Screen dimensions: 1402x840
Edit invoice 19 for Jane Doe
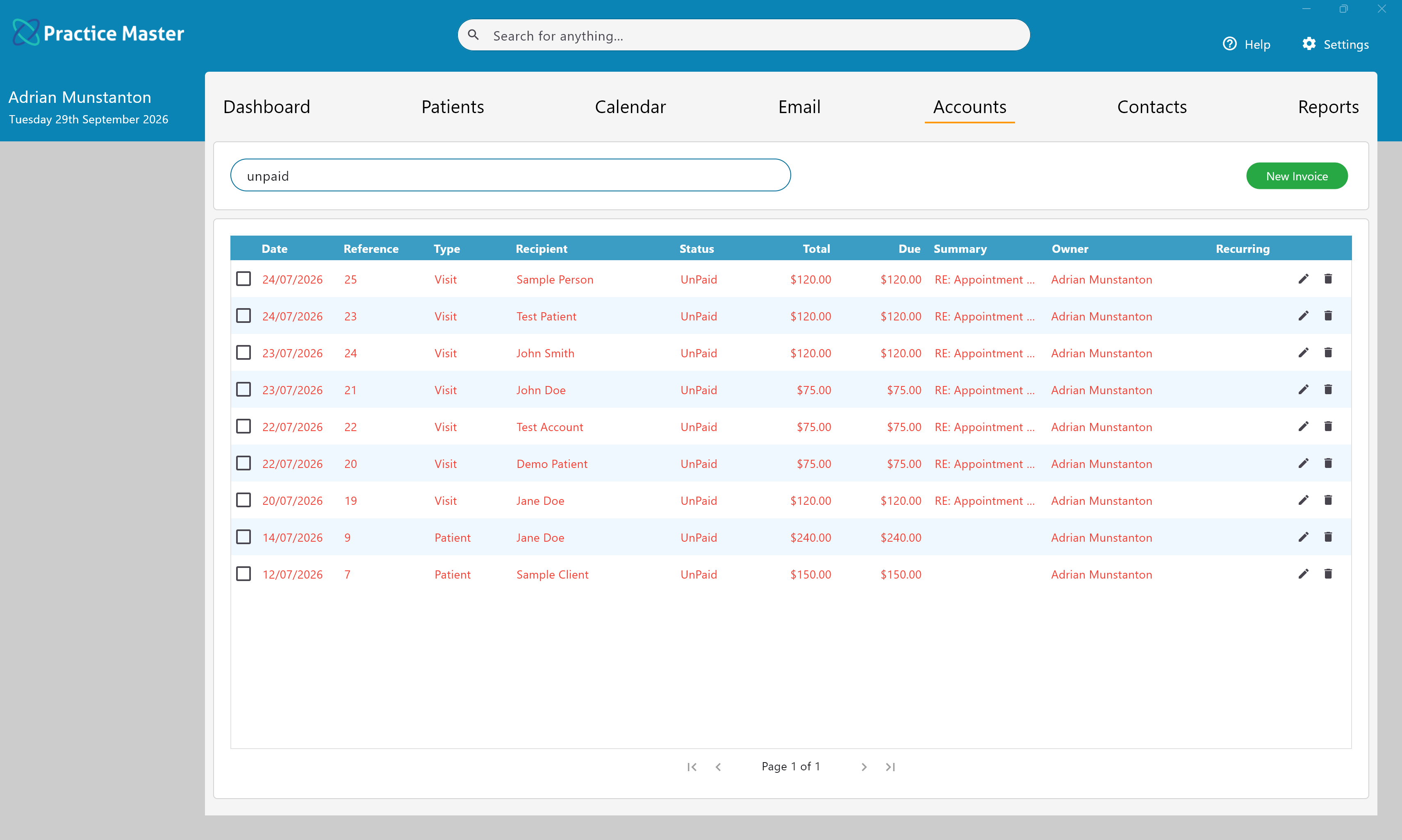1304,500
